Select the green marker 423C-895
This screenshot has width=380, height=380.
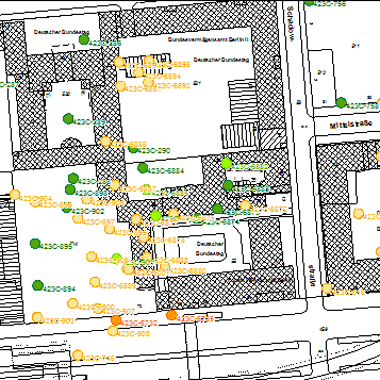35,244
